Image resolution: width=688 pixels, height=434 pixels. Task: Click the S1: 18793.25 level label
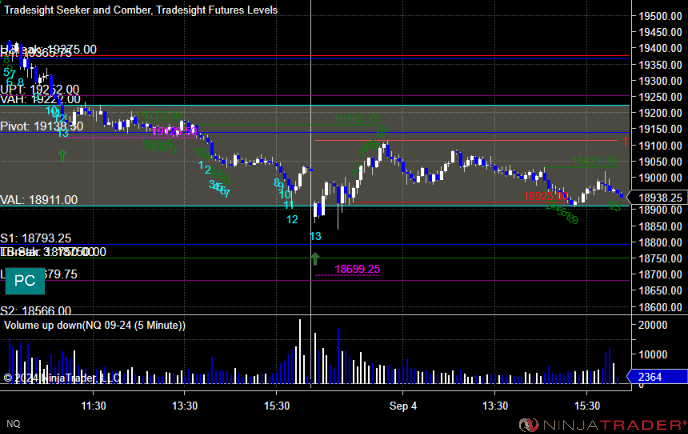point(36,238)
